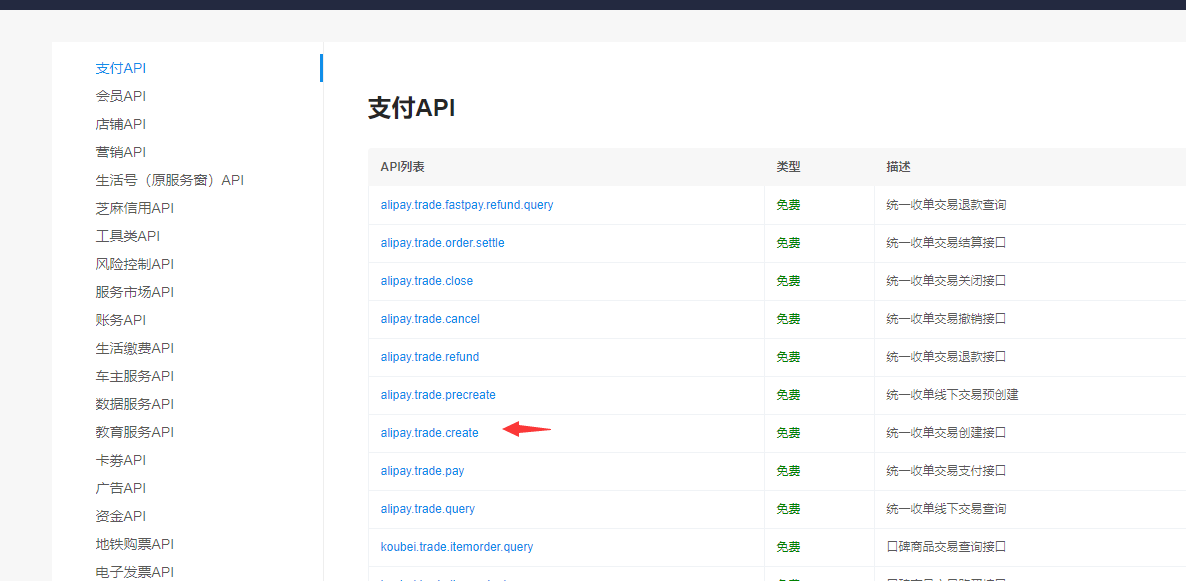The image size is (1186, 581).
Task: Open 芝麻信用API category
Action: [135, 208]
